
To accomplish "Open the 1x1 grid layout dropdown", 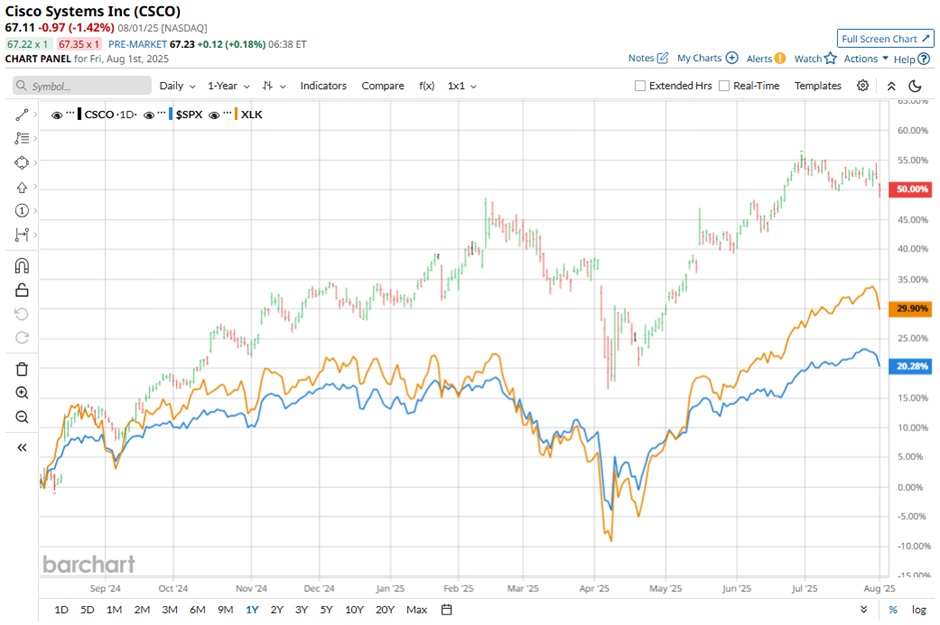I will (x=462, y=86).
